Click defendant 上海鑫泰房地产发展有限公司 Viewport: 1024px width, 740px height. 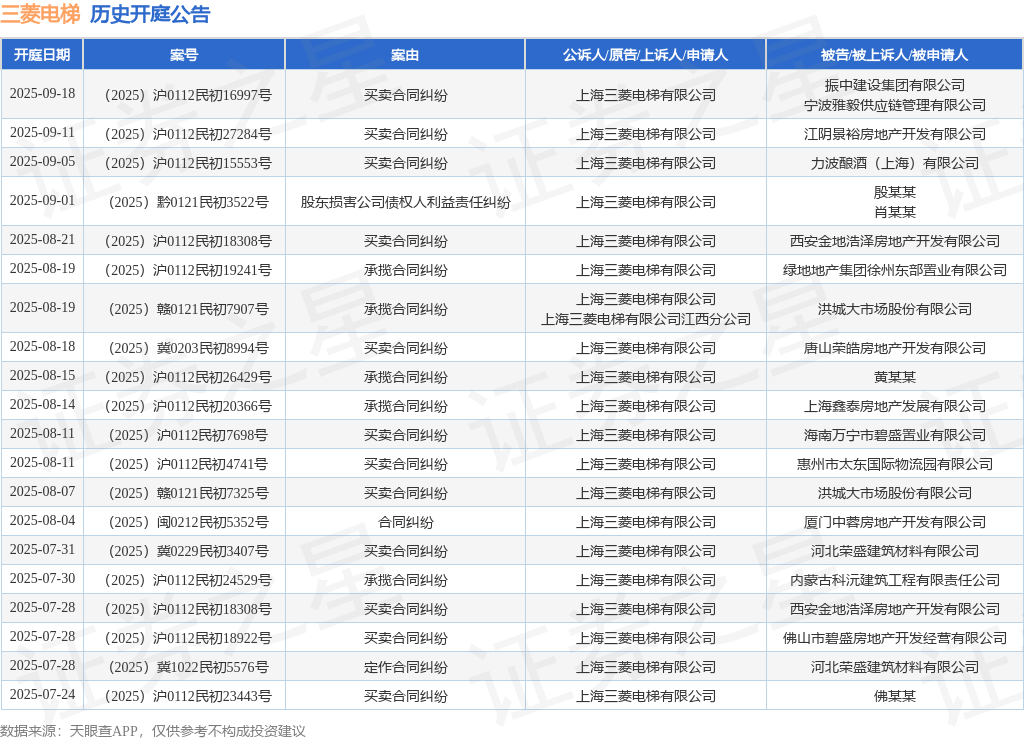(x=895, y=406)
